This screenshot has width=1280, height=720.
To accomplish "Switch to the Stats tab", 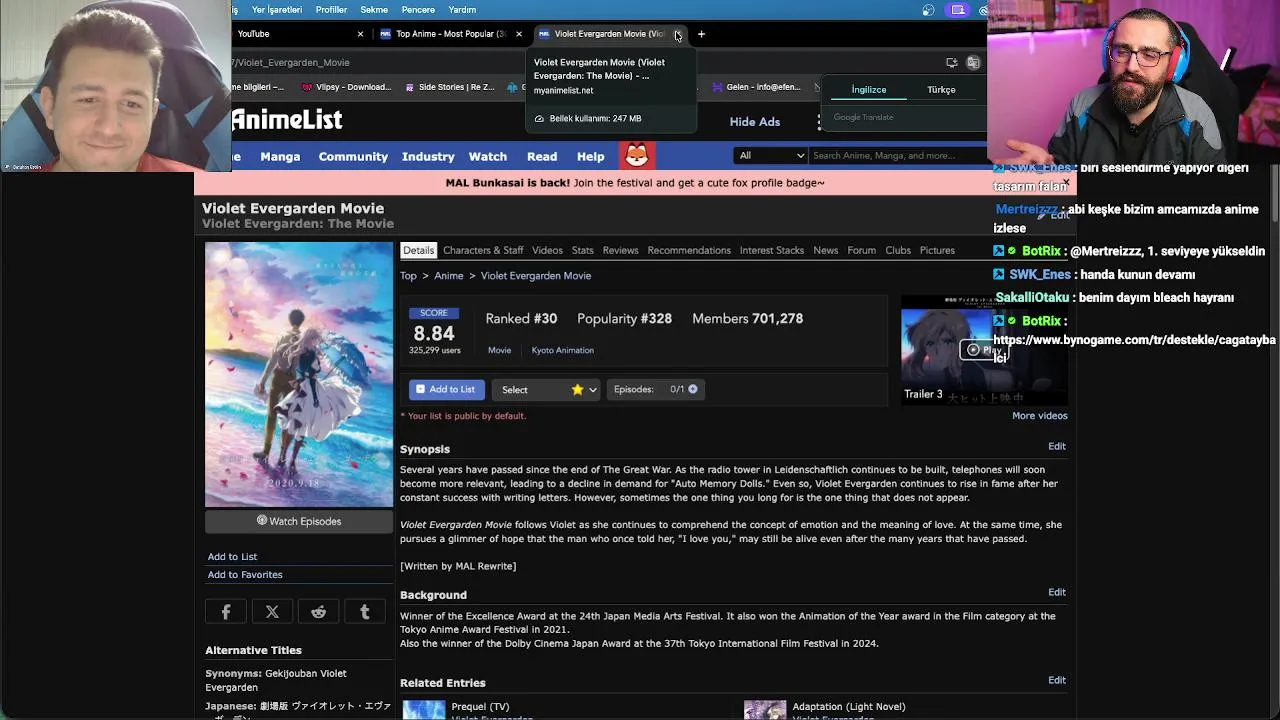I will click(x=583, y=250).
